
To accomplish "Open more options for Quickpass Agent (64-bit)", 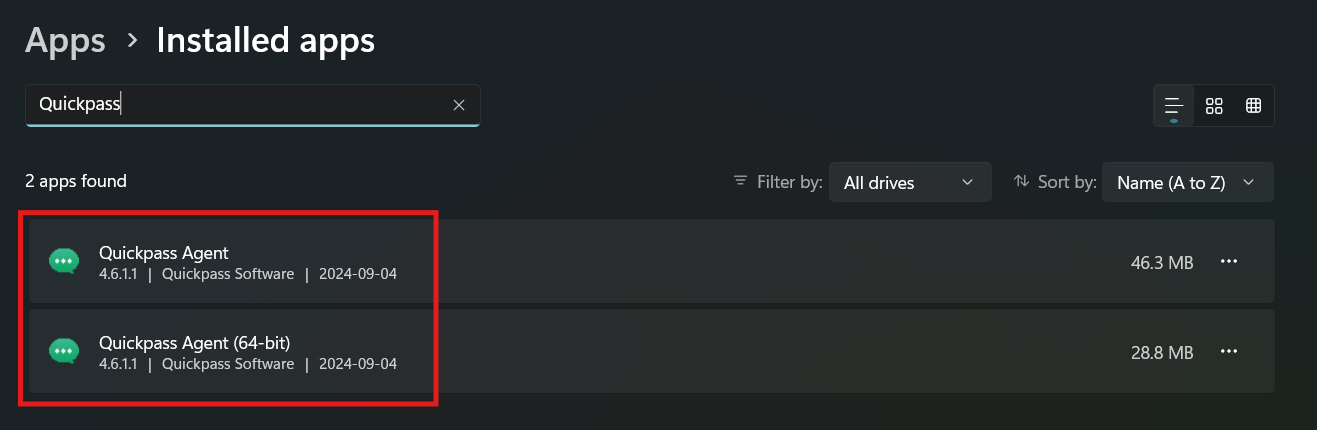I will click(x=1229, y=352).
